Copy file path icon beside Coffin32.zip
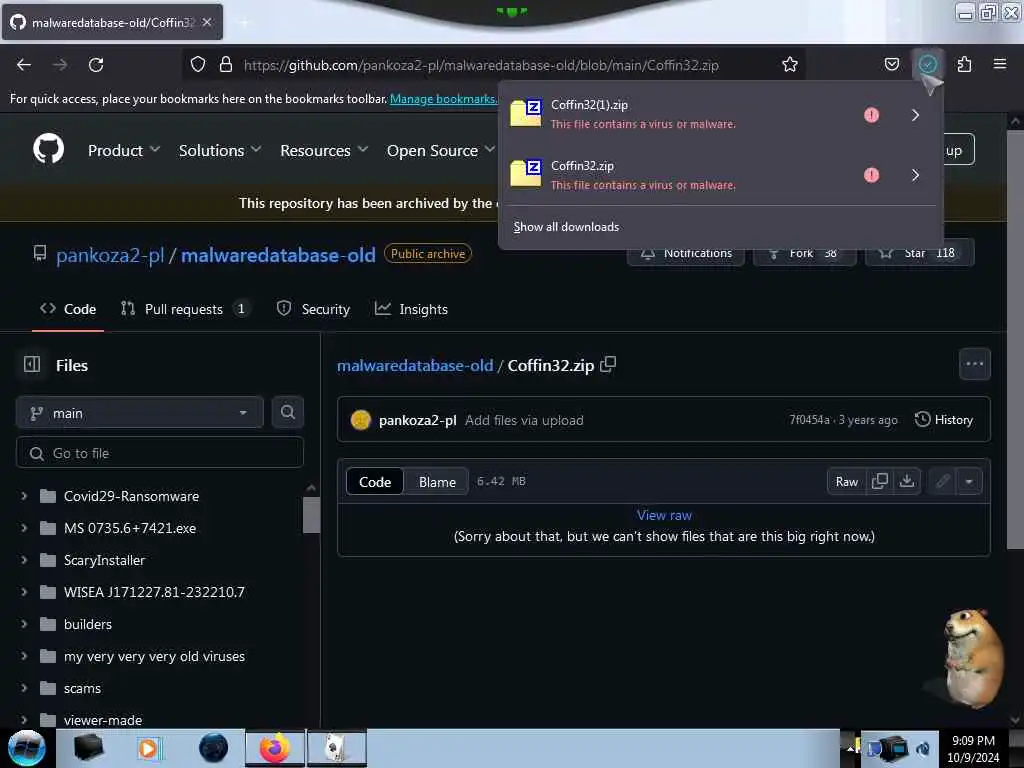The height and width of the screenshot is (768, 1024). (608, 364)
